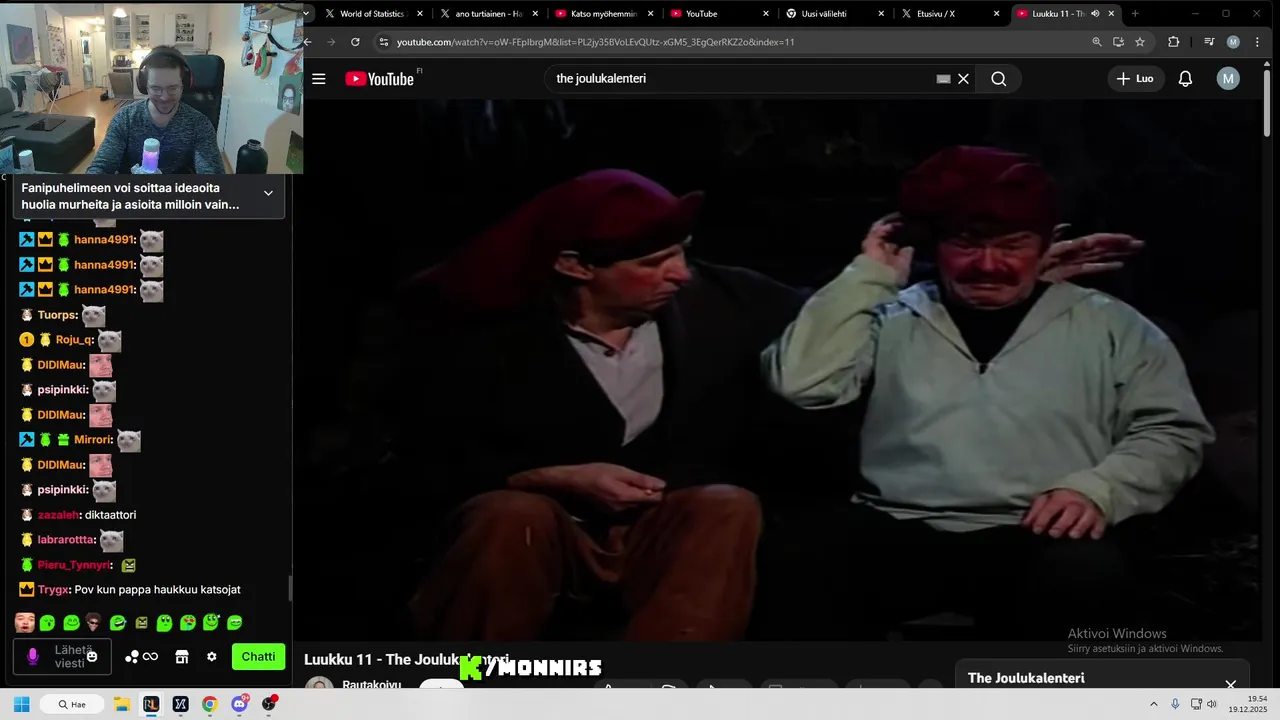Viewport: 1280px width, 720px height.
Task: Open the Chrome extensions puzzle icon
Action: (1174, 42)
